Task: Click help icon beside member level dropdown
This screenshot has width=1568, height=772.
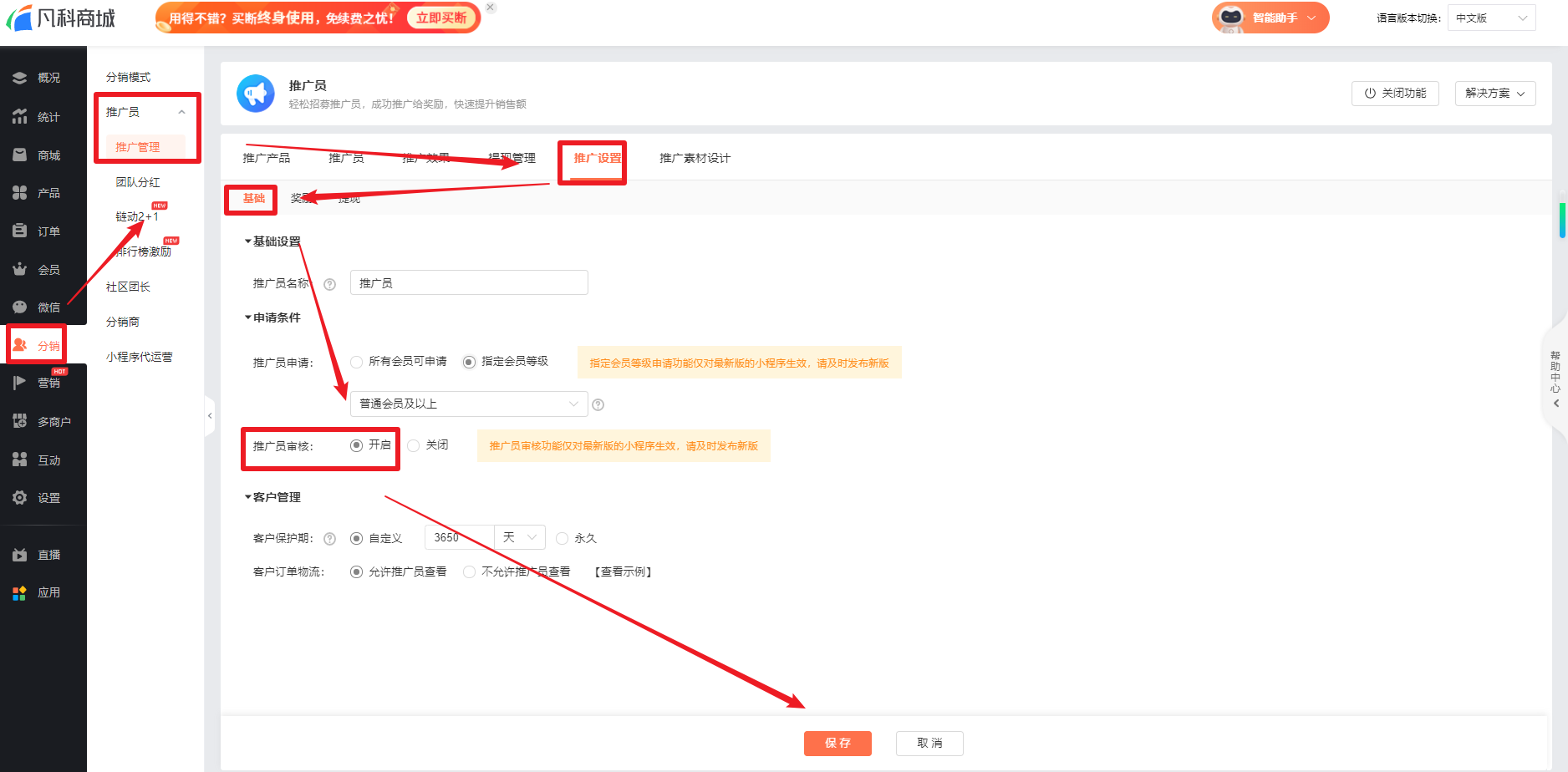Action: (598, 405)
